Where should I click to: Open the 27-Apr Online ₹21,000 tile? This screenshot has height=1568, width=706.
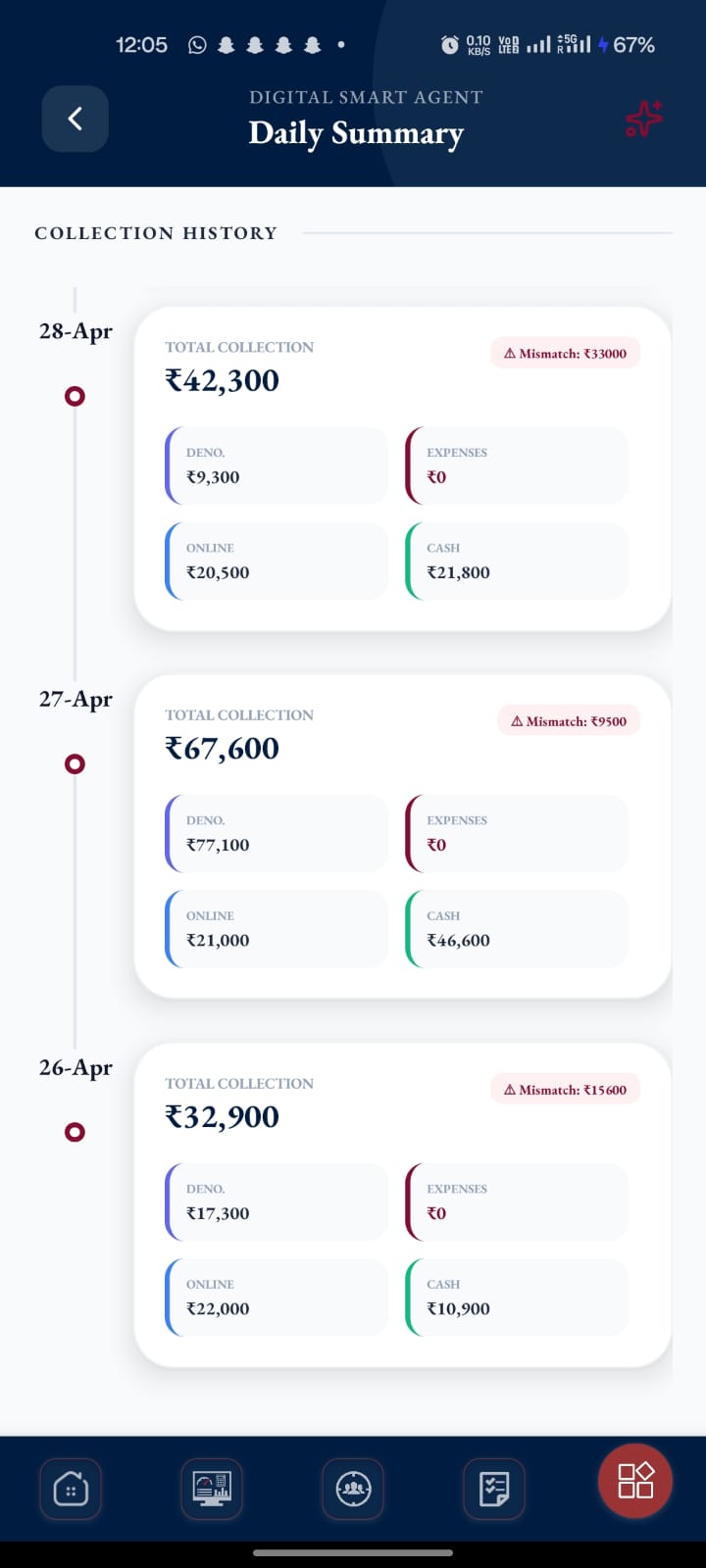[x=277, y=929]
